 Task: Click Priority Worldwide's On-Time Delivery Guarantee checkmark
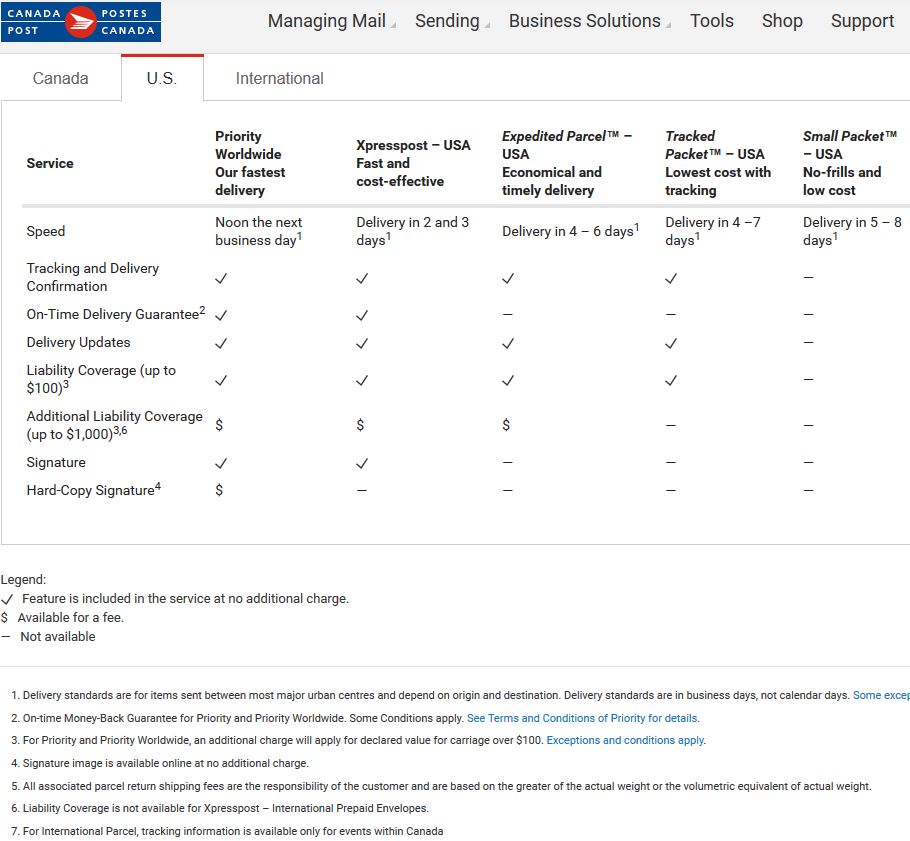click(221, 315)
